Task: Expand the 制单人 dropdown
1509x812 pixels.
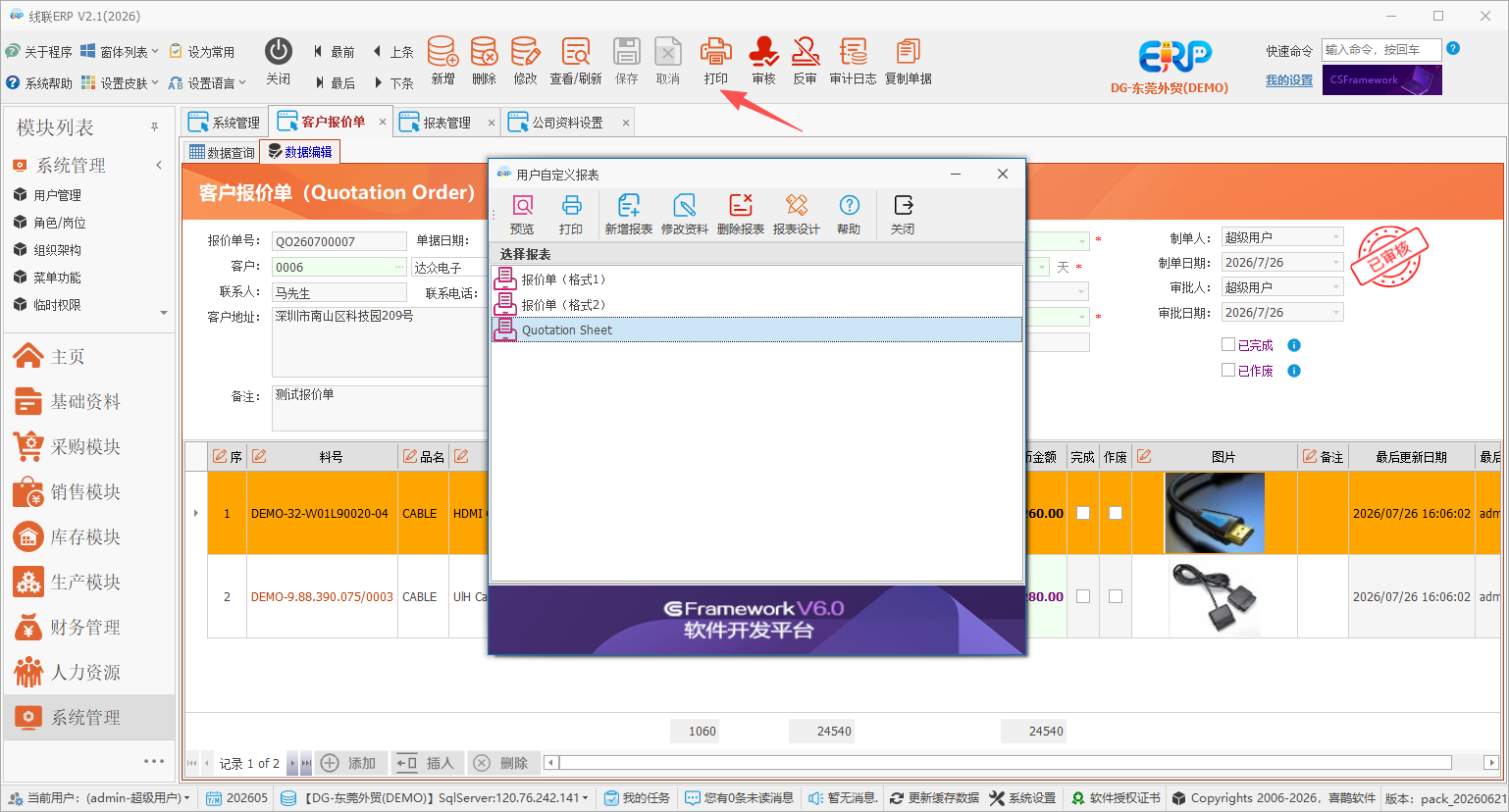Action: pyautogui.click(x=1335, y=237)
